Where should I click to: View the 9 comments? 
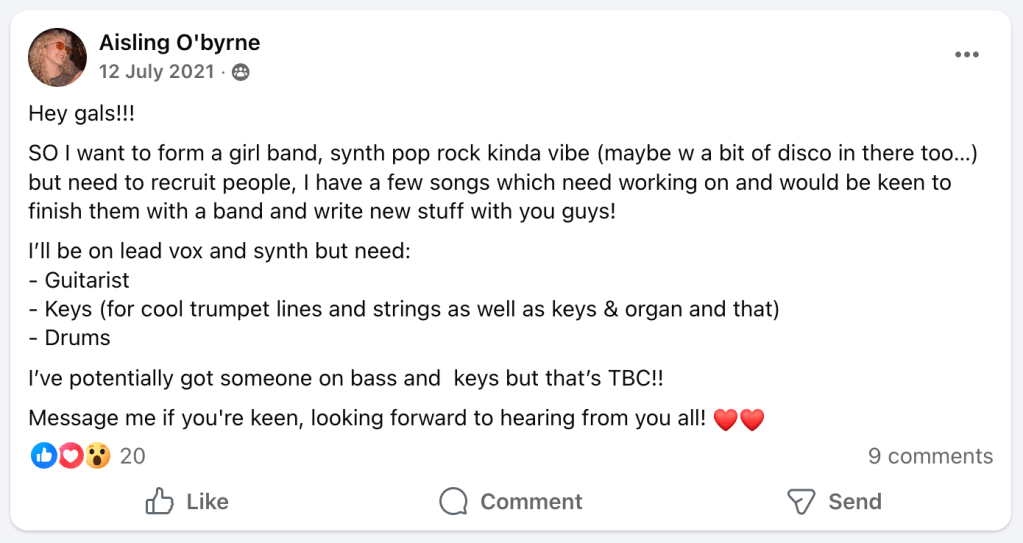click(930, 456)
